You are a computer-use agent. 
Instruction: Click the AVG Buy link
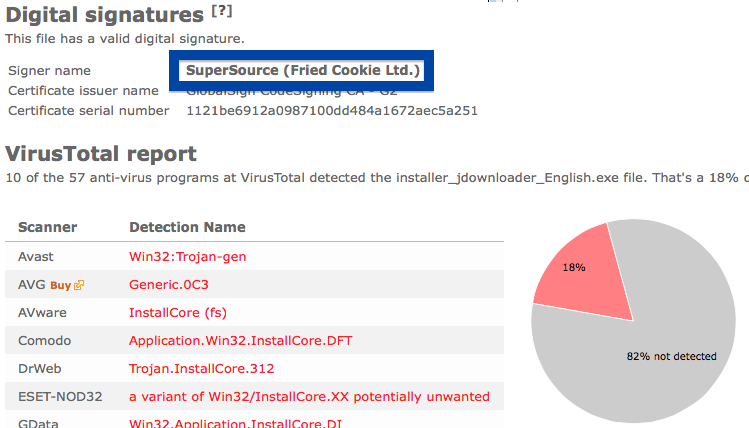tap(61, 285)
